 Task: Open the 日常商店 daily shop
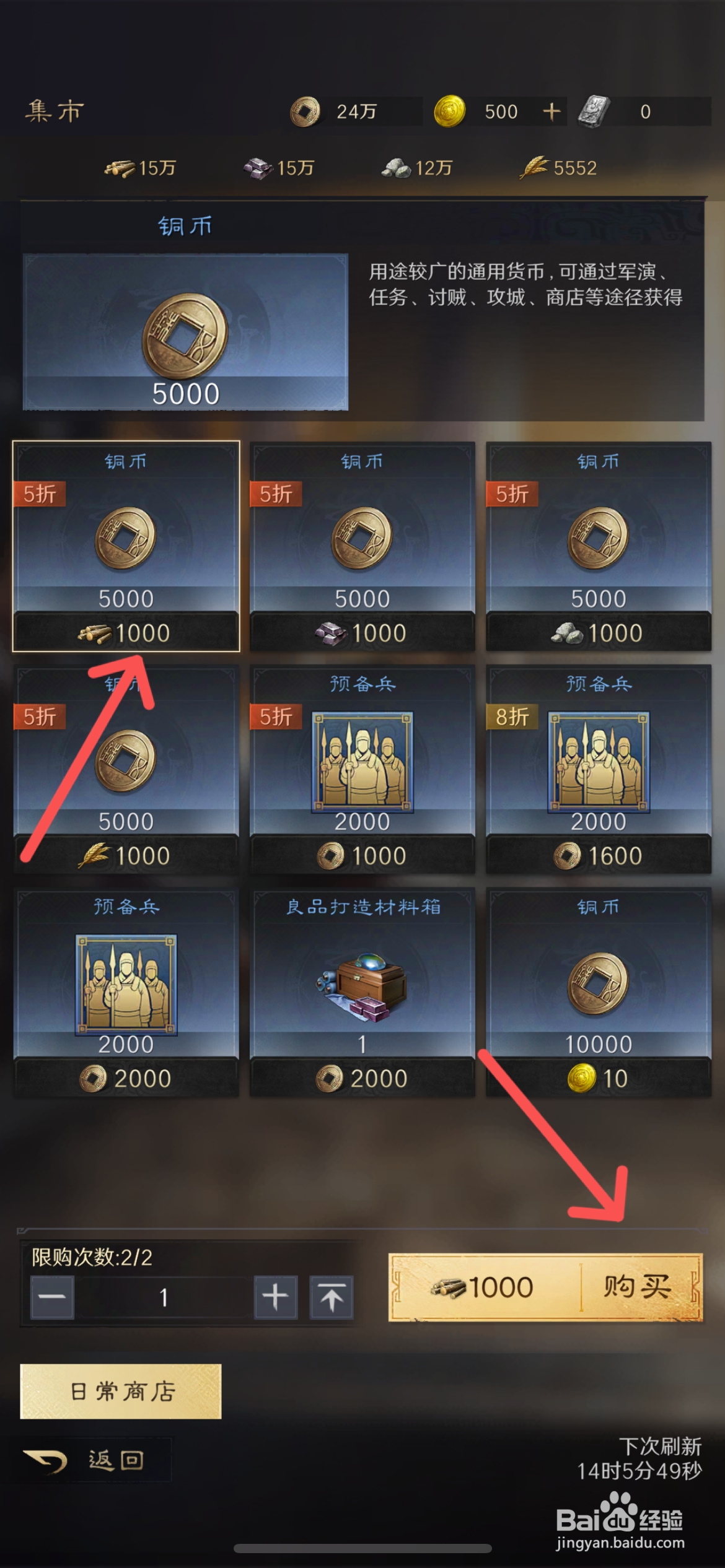tap(121, 1391)
